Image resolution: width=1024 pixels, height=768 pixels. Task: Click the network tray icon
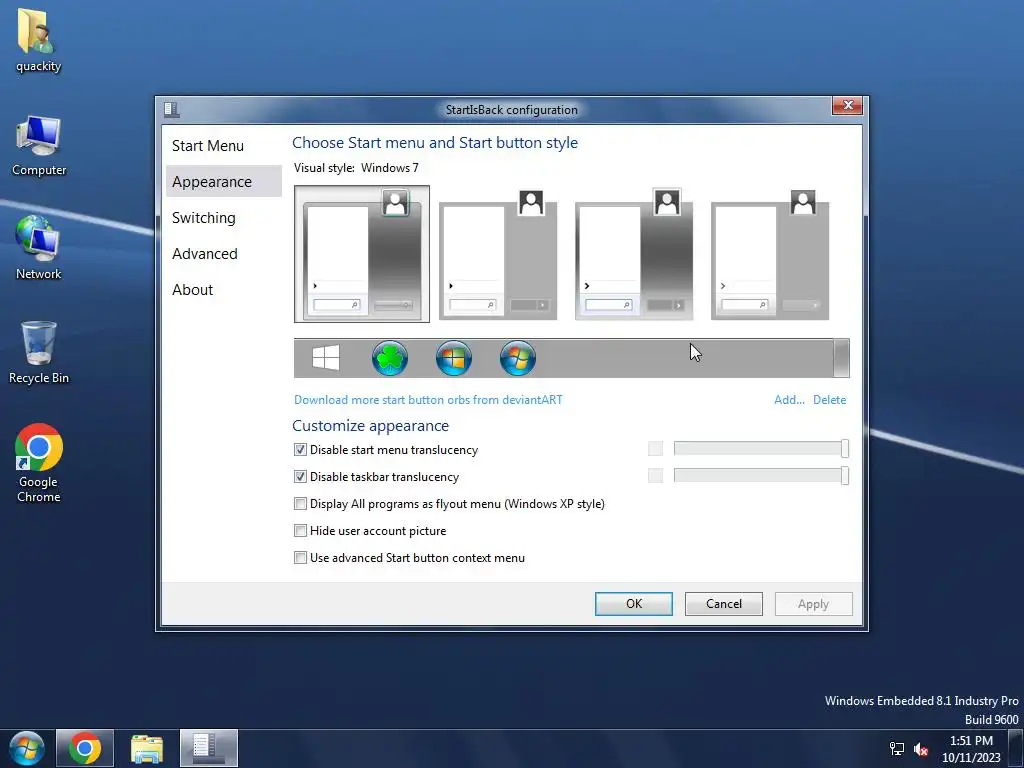897,749
